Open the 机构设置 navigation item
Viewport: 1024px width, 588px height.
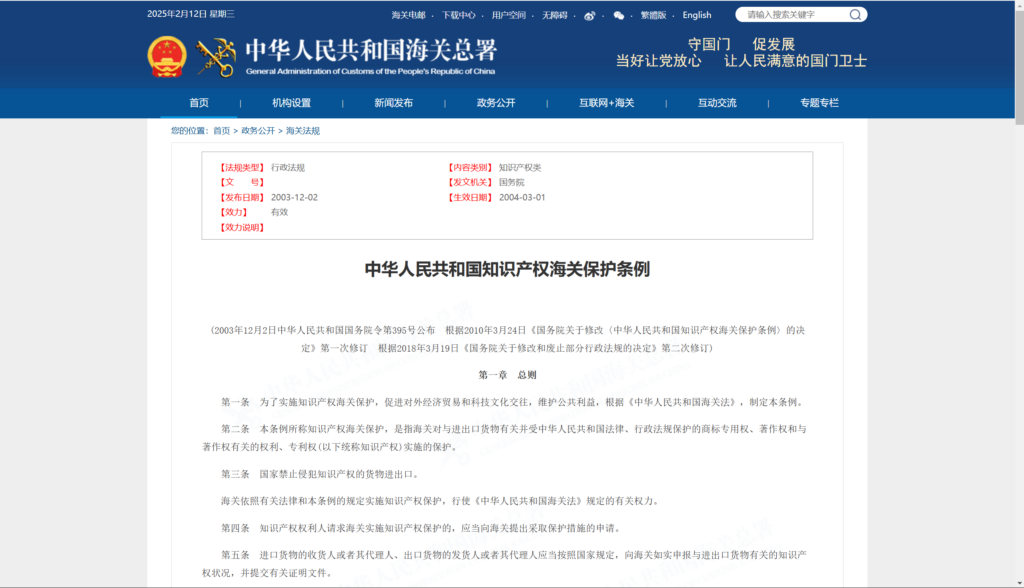291,103
